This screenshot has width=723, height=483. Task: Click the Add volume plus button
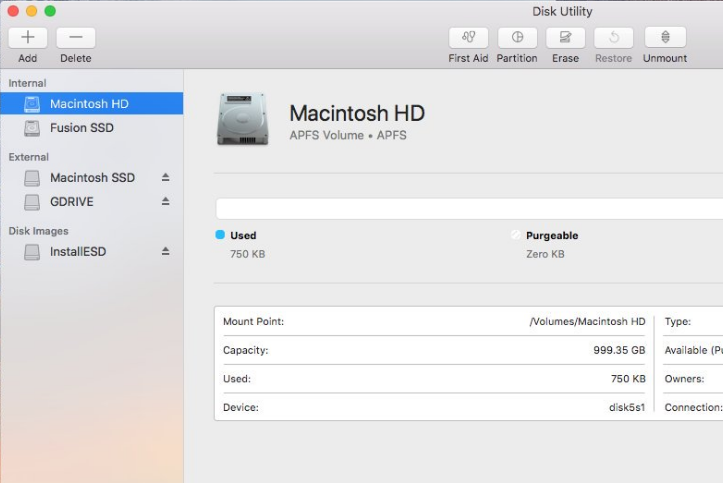(28, 37)
